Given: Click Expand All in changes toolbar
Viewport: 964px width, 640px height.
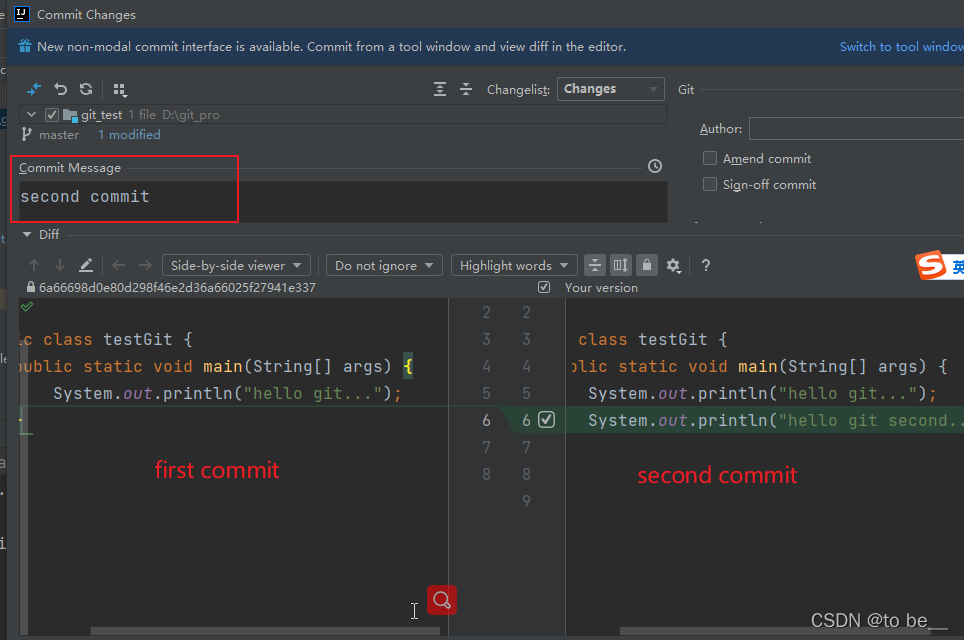Looking at the screenshot, I should point(440,89).
